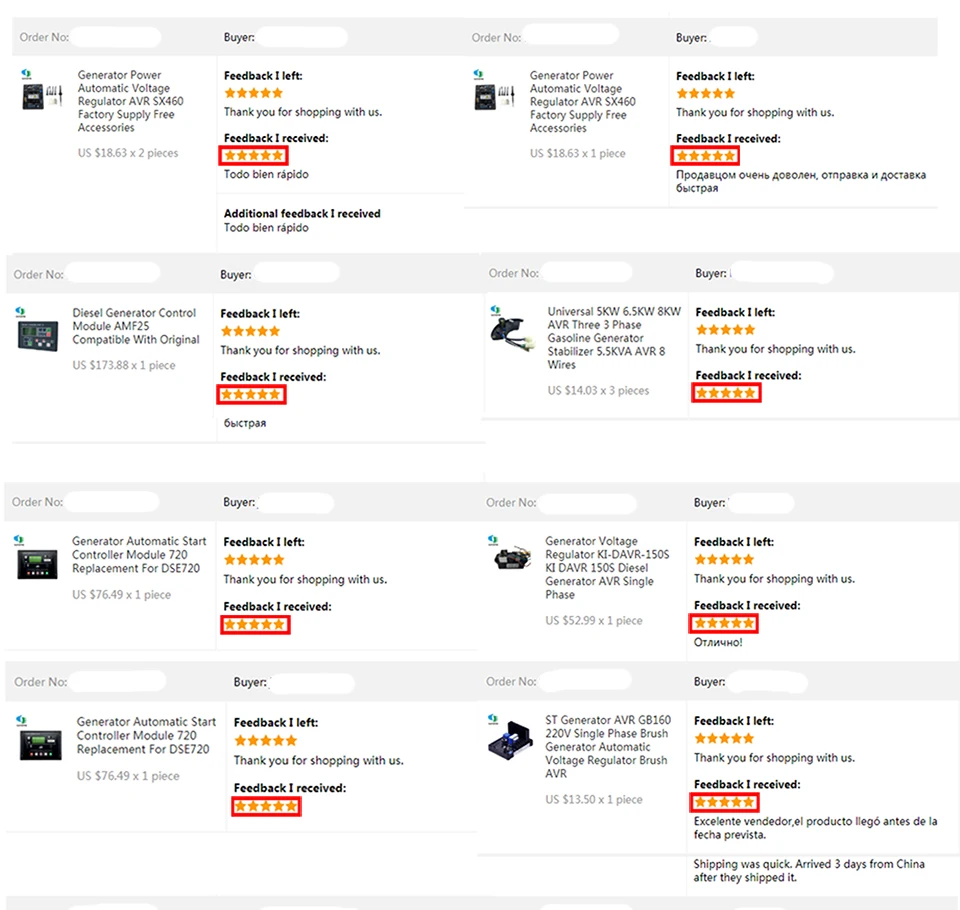The image size is (960, 910).
Task: Click received stars above the "Excelente vendedor" review
Action: pyautogui.click(x=724, y=802)
